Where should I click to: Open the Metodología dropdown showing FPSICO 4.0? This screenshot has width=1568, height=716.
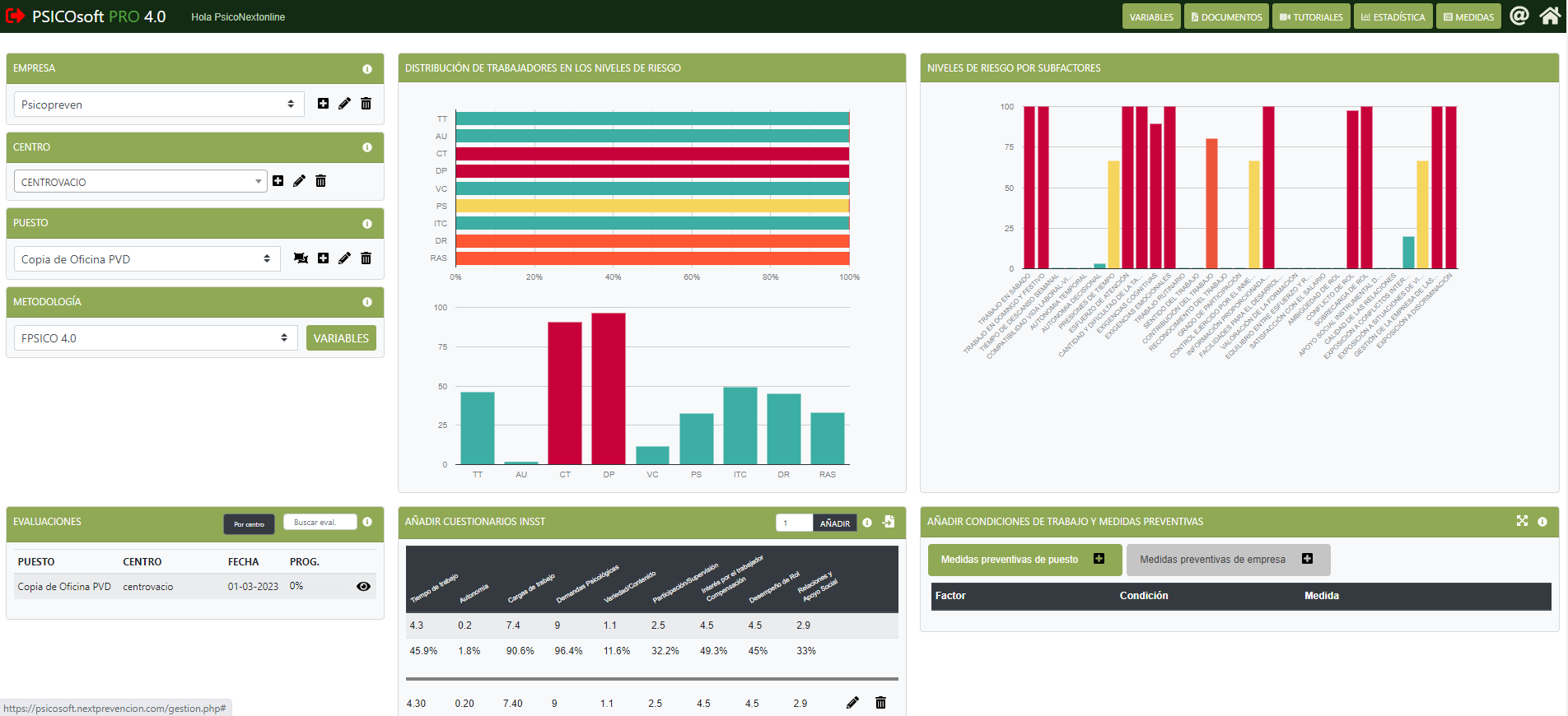point(156,338)
